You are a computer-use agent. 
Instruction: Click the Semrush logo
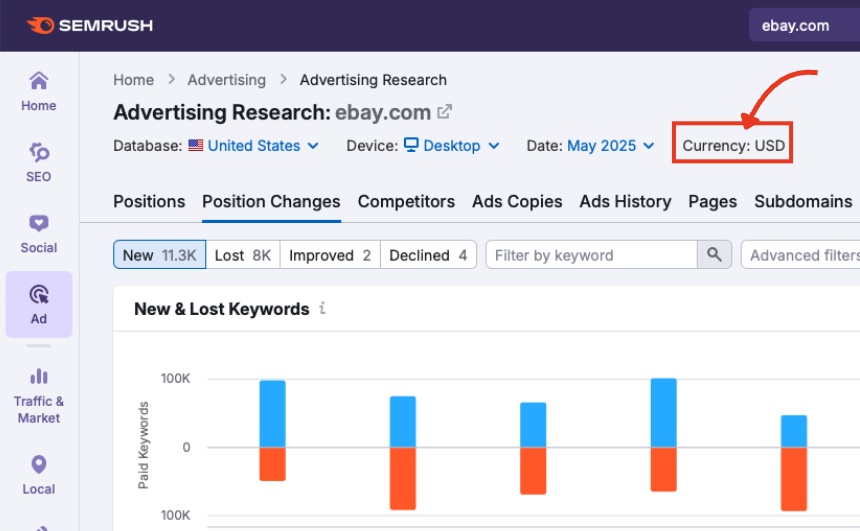[91, 25]
